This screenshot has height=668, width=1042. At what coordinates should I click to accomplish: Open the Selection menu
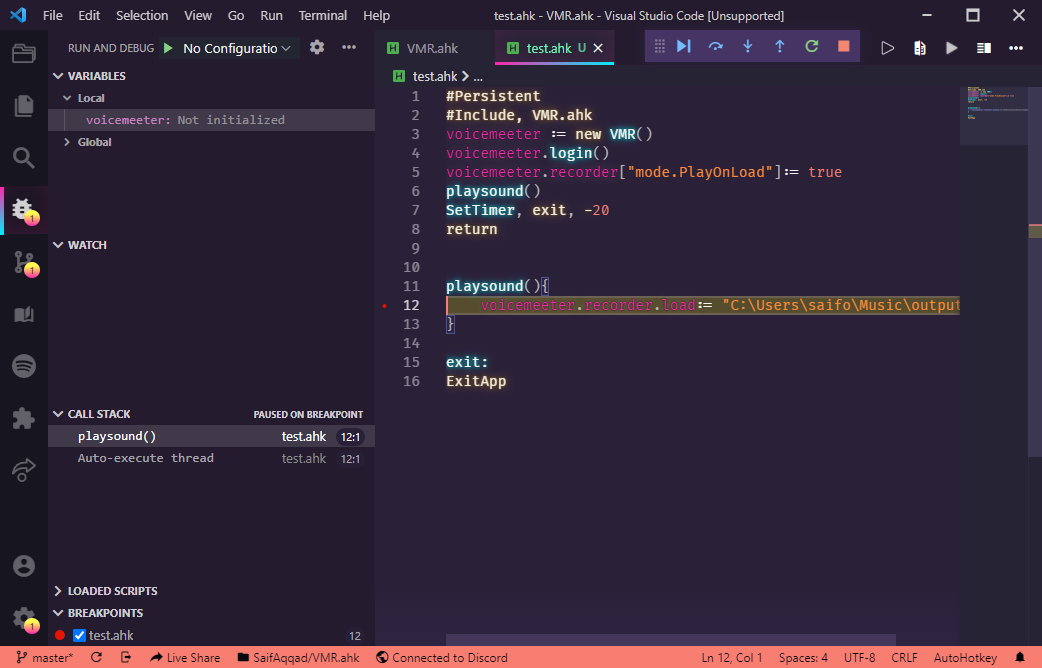[x=142, y=15]
